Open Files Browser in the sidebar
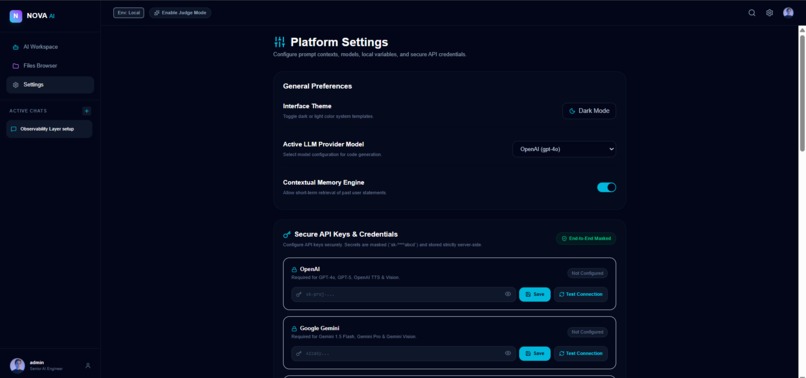The width and height of the screenshot is (806, 378). coord(50,66)
